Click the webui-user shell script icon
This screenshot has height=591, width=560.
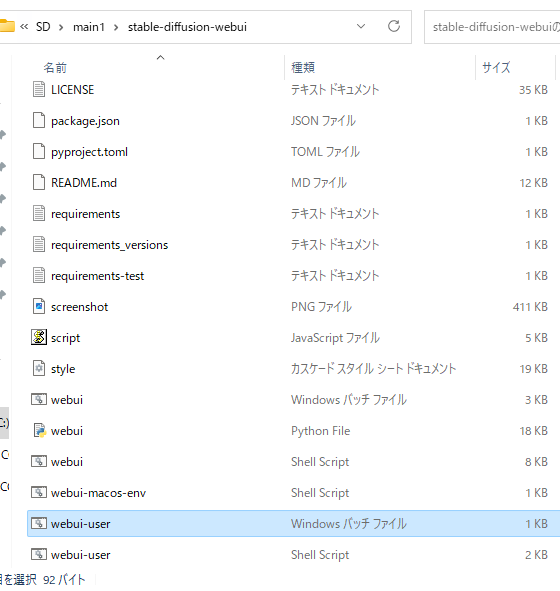pyautogui.click(x=39, y=554)
